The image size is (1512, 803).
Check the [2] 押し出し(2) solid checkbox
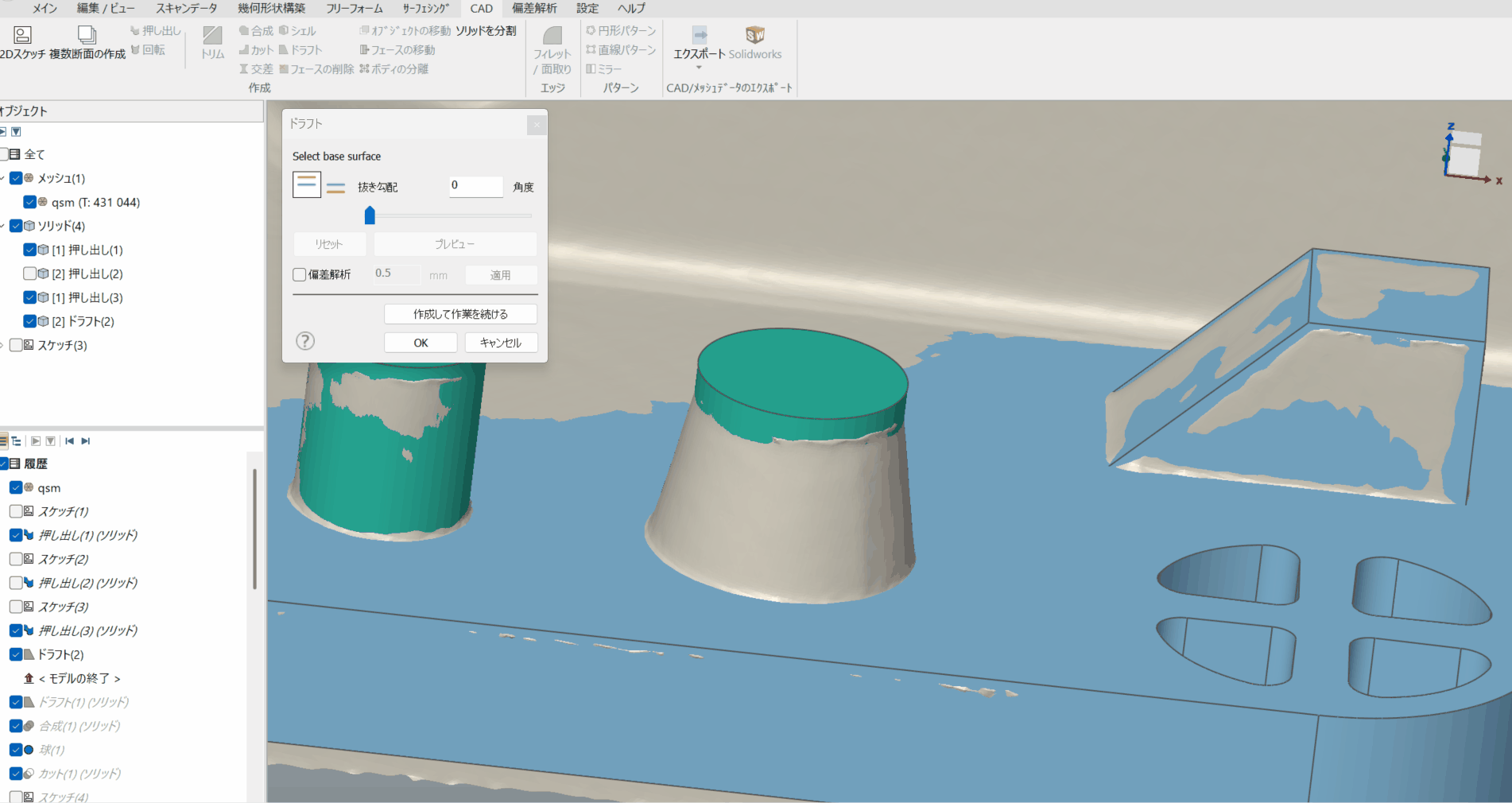(29, 273)
